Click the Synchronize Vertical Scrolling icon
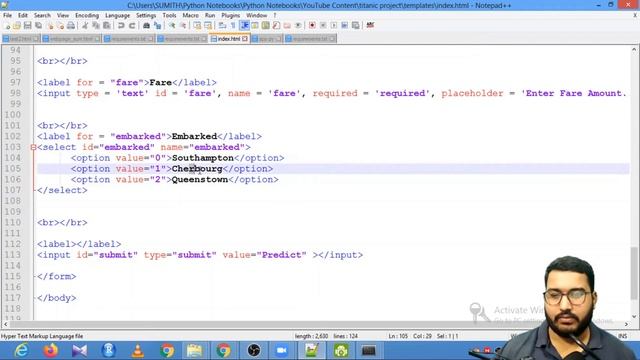 click(197, 26)
